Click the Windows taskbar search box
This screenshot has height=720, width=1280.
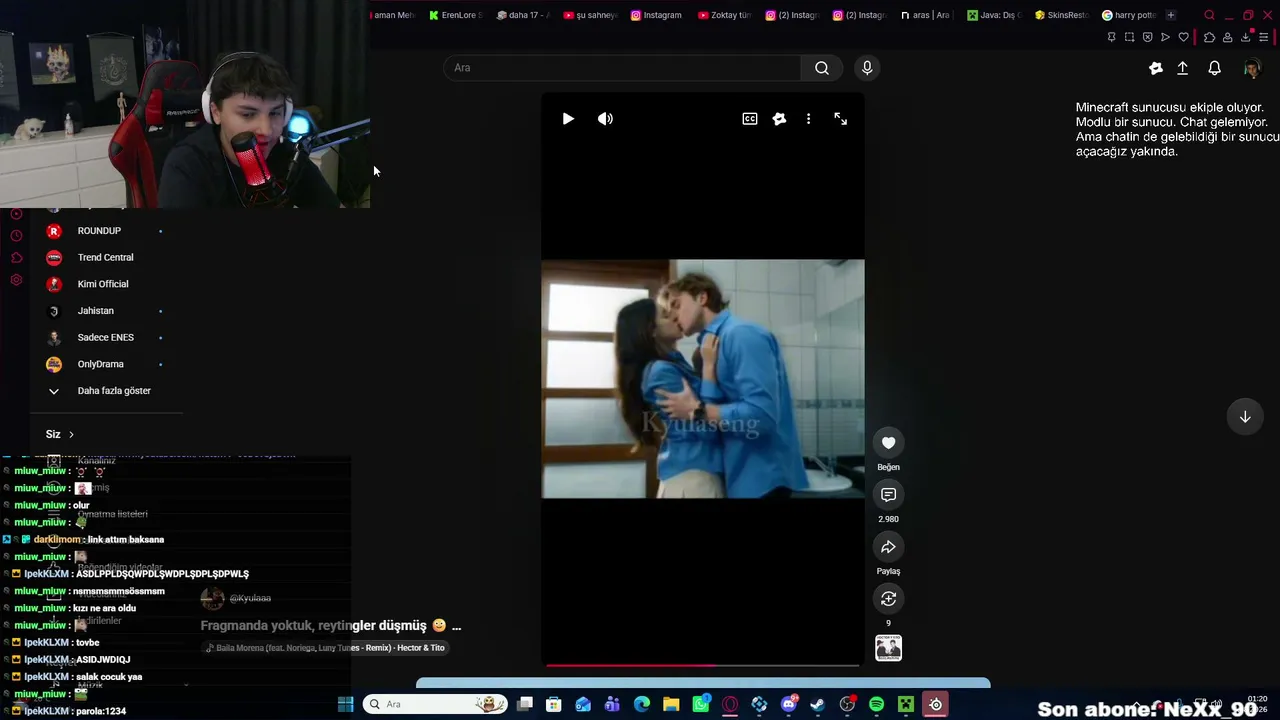436,704
